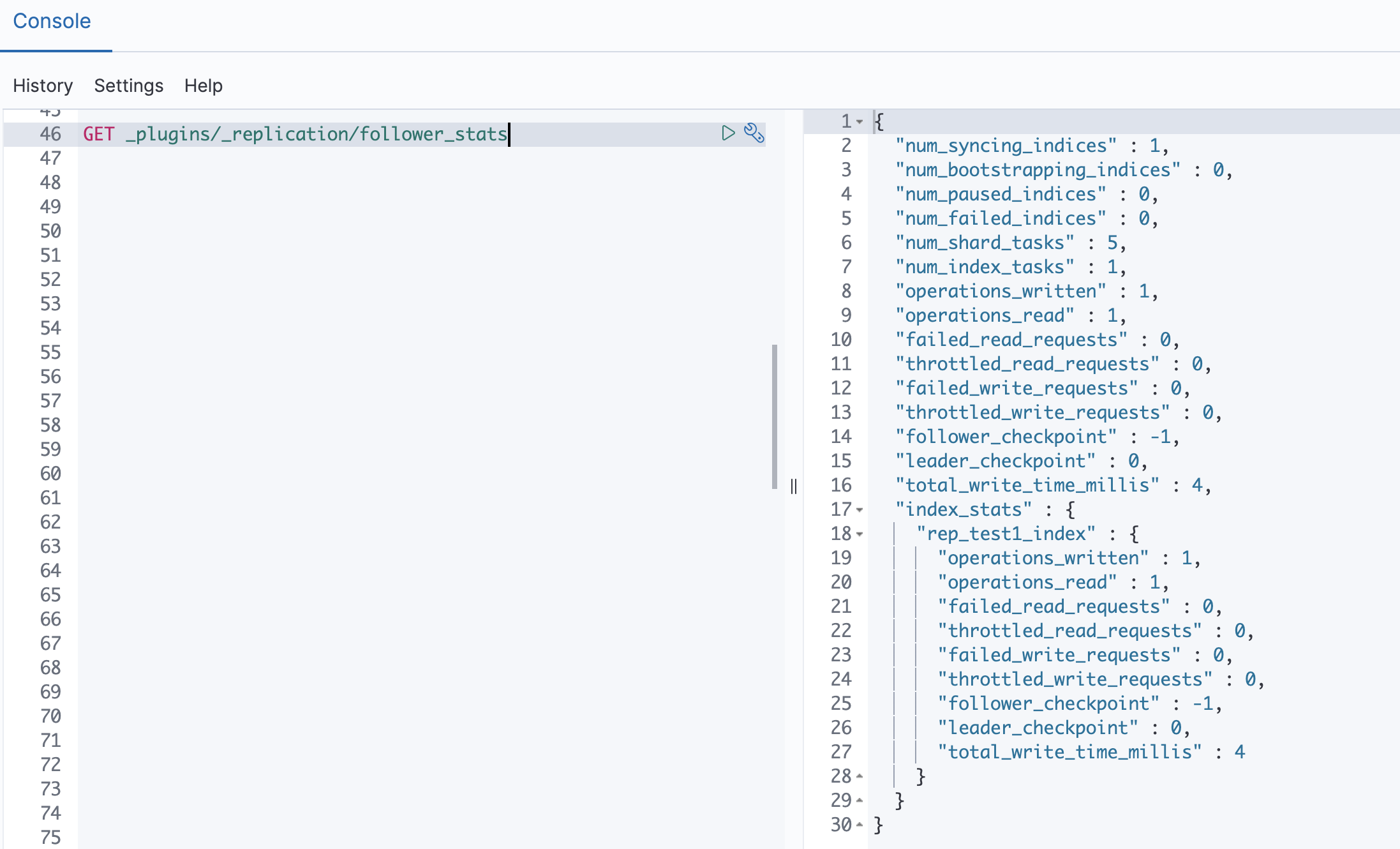Click the fold marker at line 28

coord(860,776)
